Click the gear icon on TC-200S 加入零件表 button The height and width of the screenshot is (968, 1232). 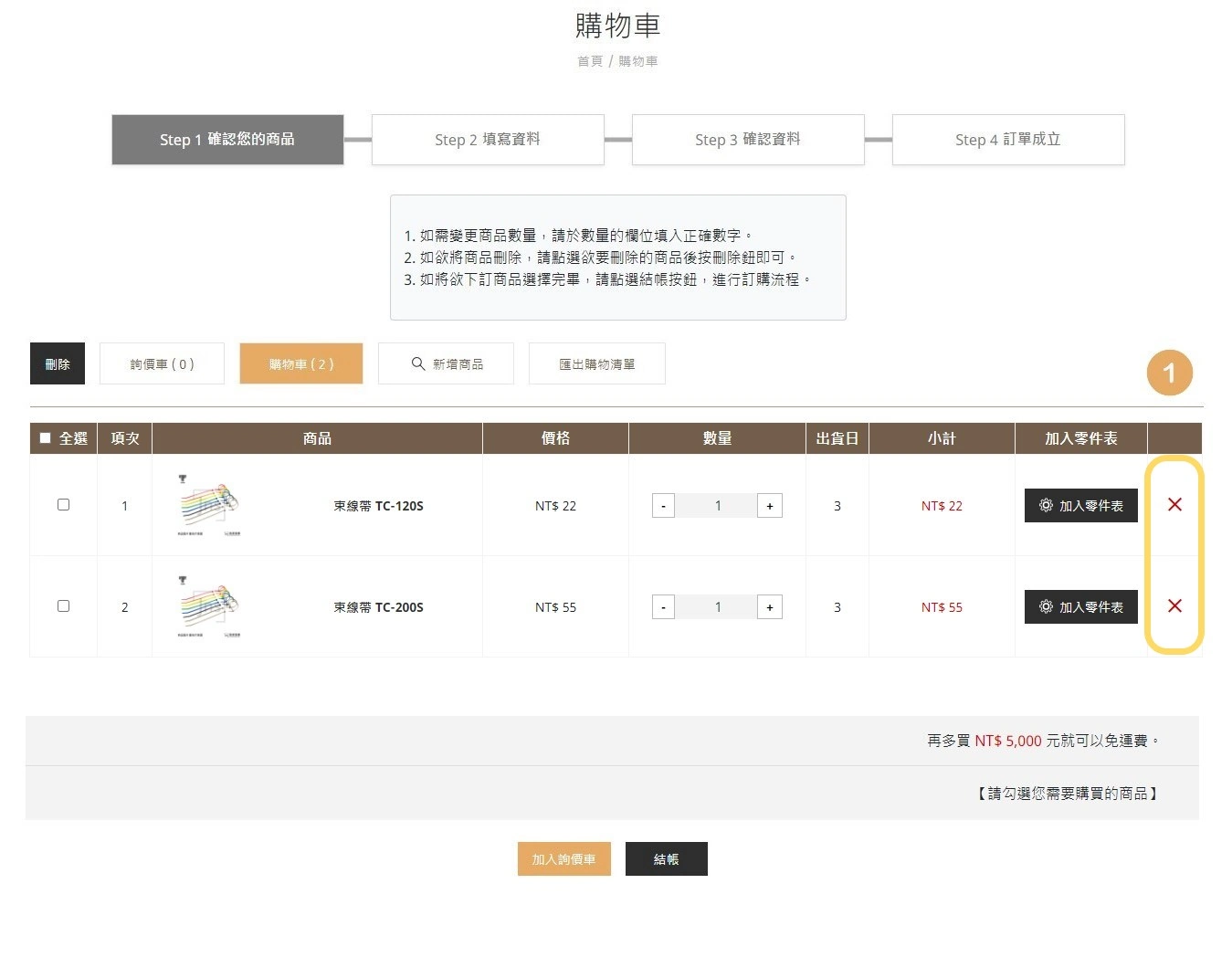tap(1046, 606)
